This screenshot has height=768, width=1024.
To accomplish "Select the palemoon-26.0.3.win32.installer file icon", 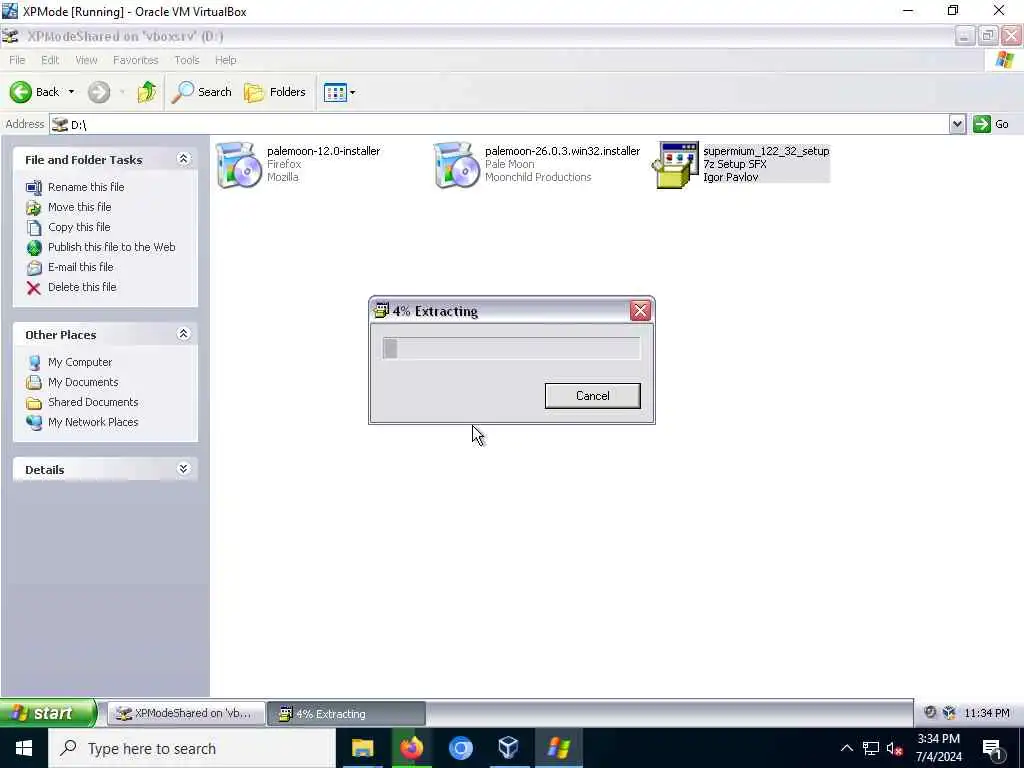I will (x=456, y=165).
